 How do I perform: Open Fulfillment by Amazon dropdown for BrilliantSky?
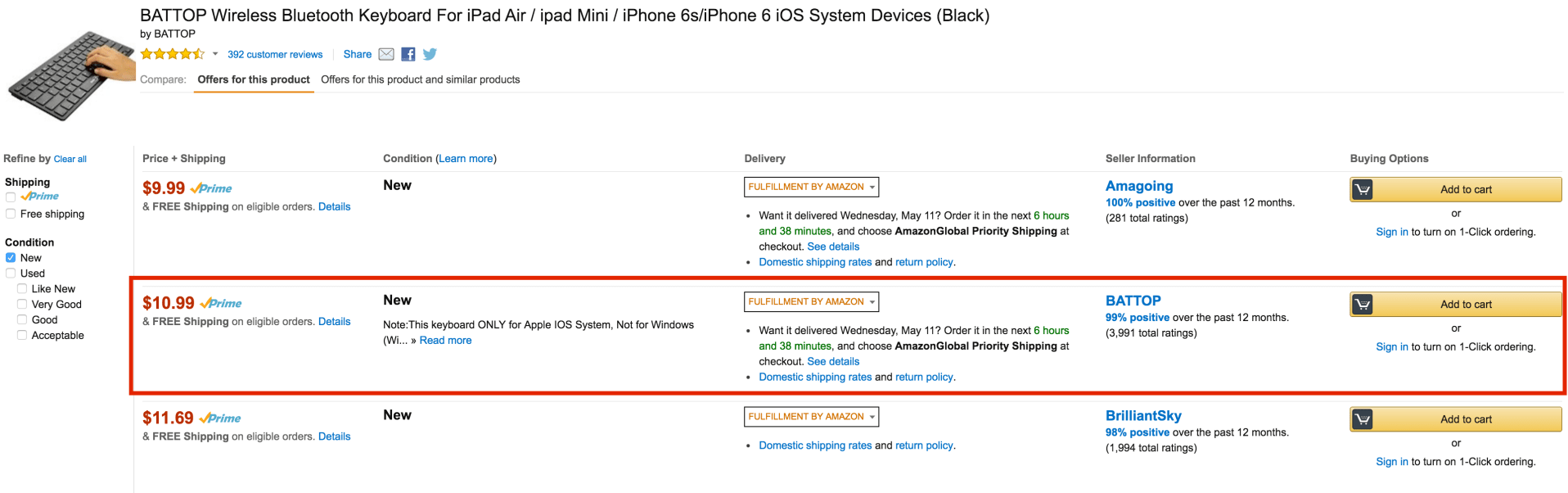pos(811,417)
